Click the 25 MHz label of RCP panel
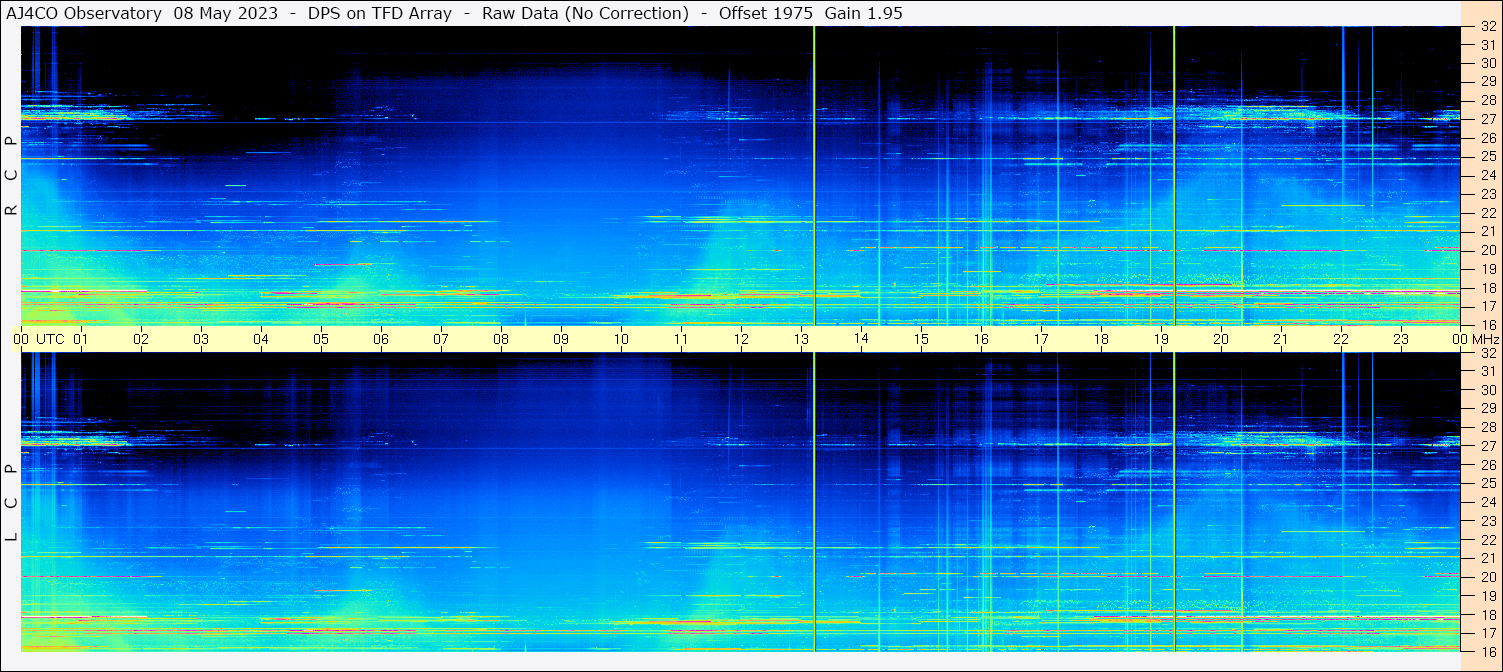 1487,156
